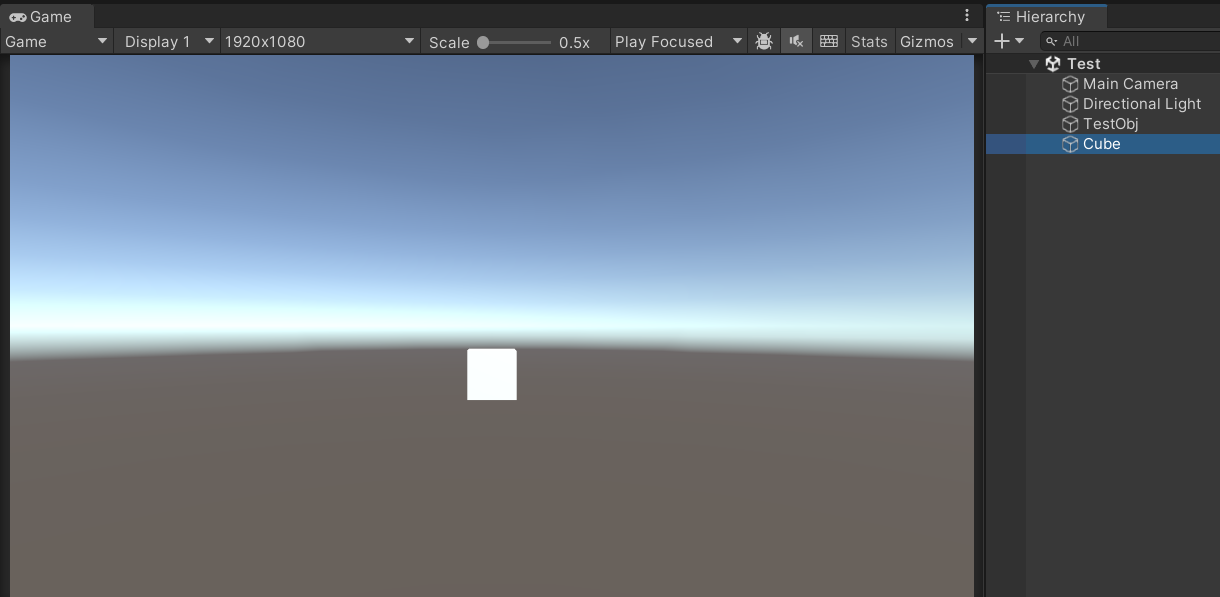The width and height of the screenshot is (1220, 597).
Task: Switch to the Game tab
Action: (x=41, y=15)
